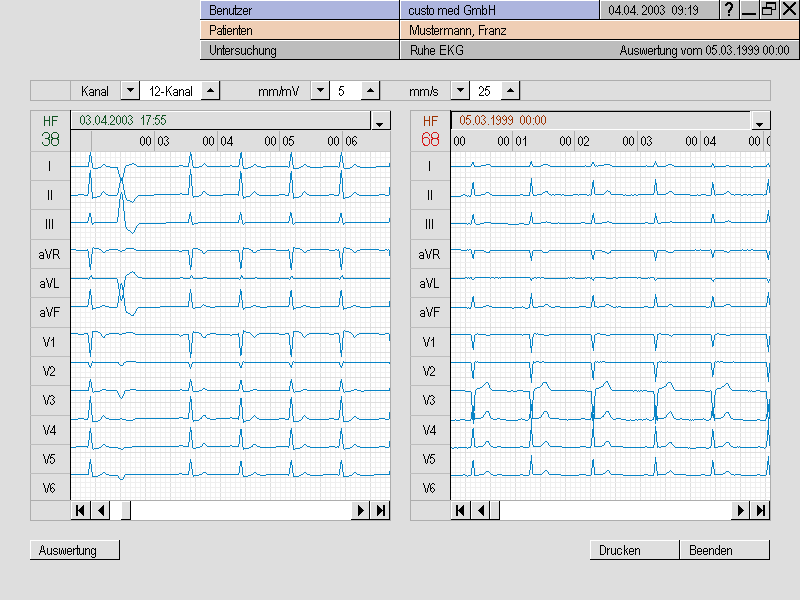This screenshot has height=600, width=800.
Task: Step back in right ECG recording
Action: [x=480, y=511]
